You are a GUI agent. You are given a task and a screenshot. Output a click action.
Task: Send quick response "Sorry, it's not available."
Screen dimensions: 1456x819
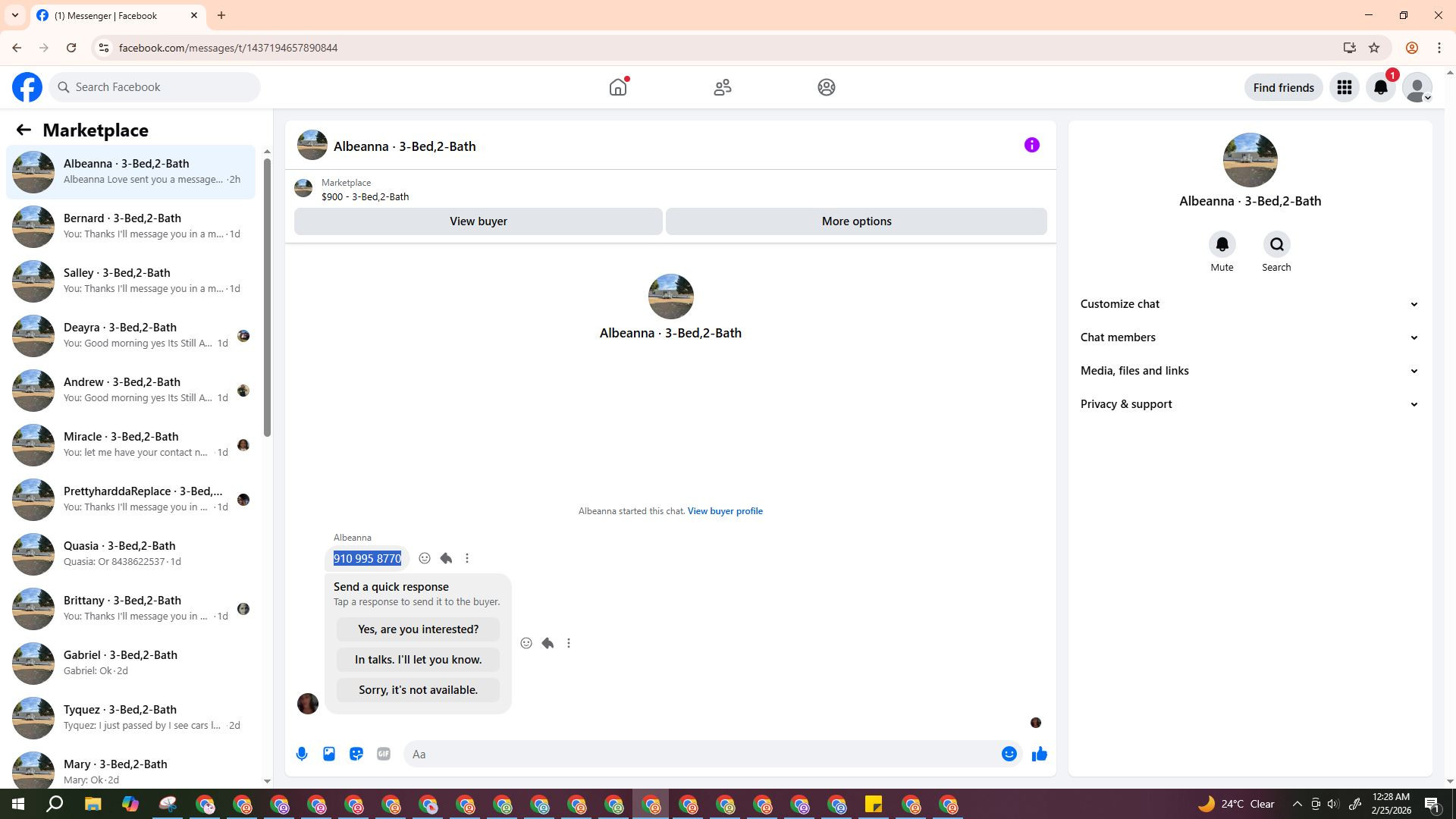tap(418, 690)
